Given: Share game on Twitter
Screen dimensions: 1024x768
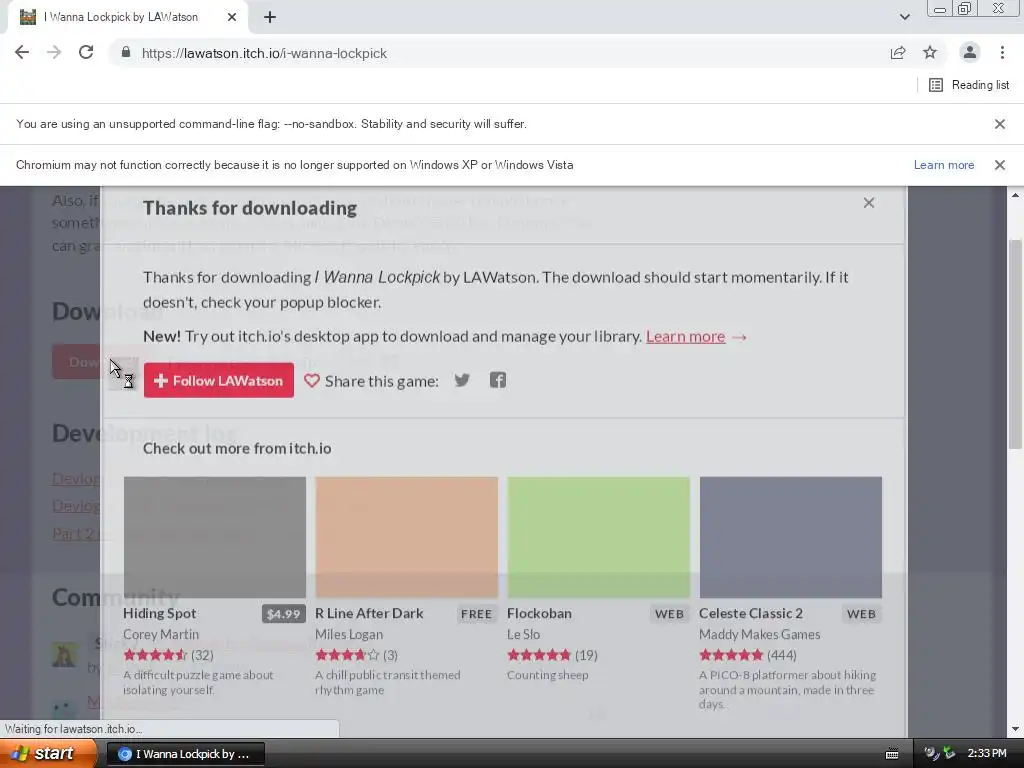Looking at the screenshot, I should [462, 380].
